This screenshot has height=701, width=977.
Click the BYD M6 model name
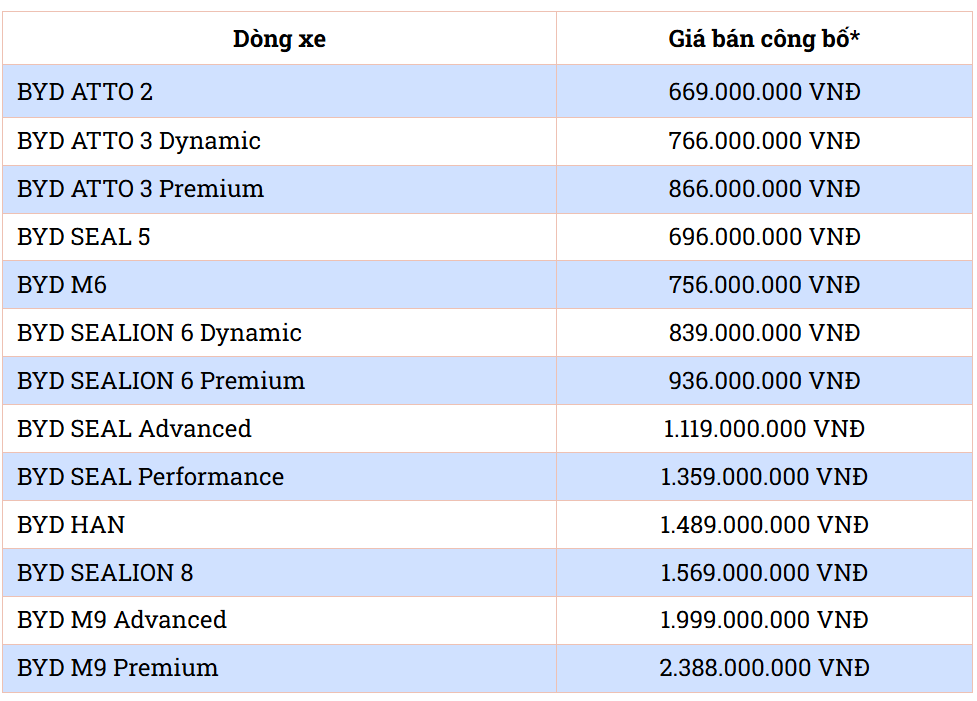click(x=62, y=285)
